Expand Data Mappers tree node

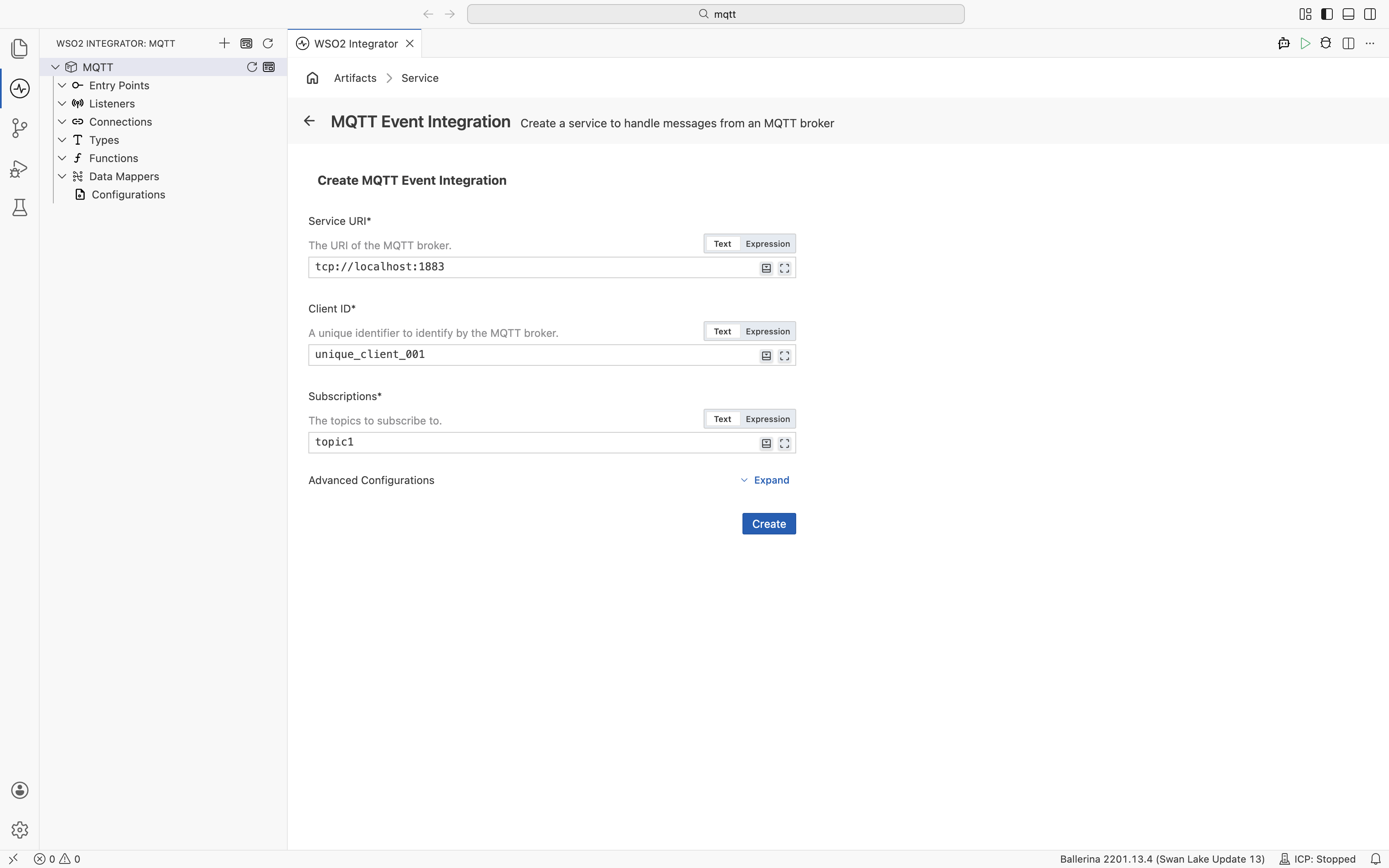(62, 176)
